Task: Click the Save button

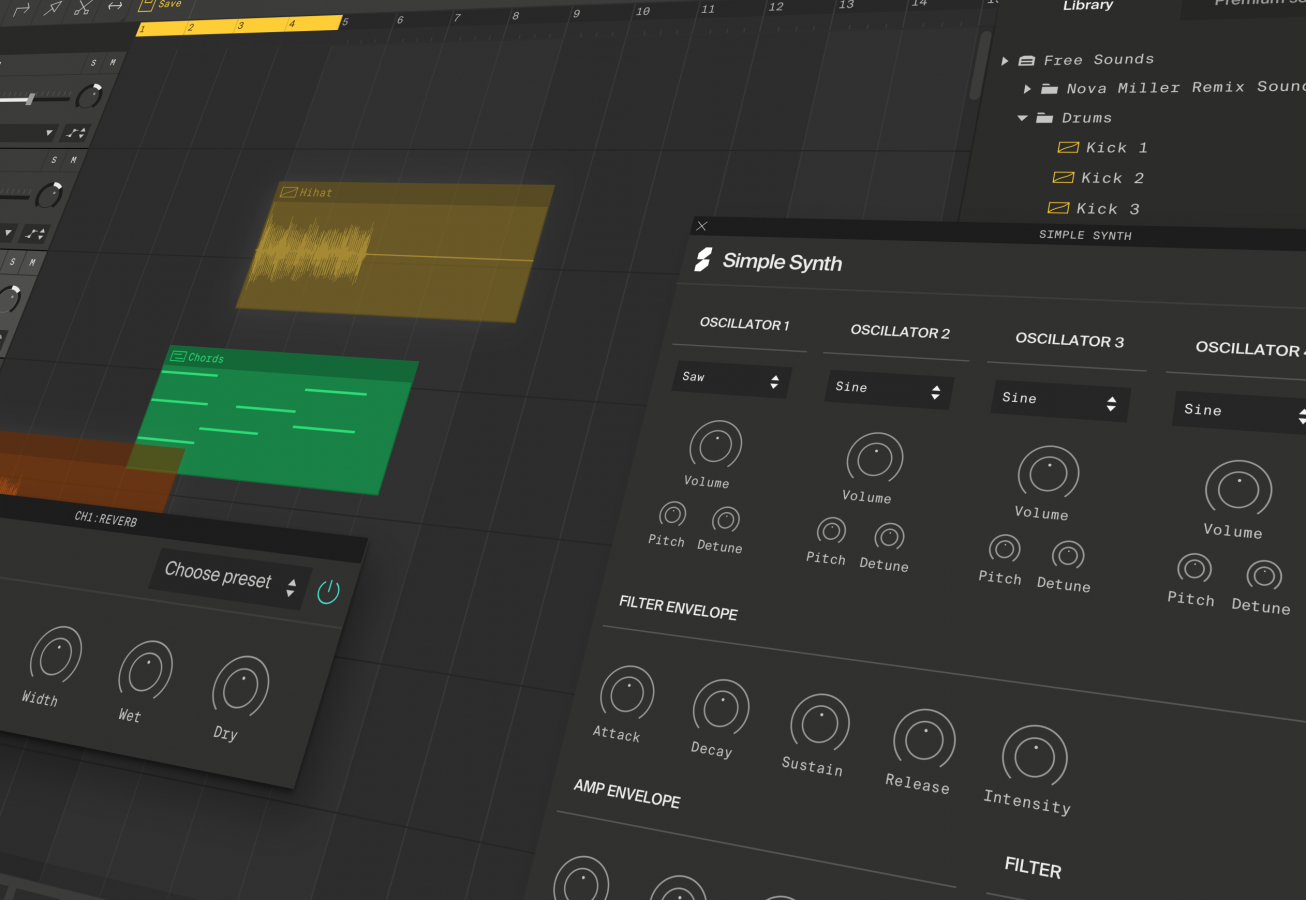Action: (x=160, y=6)
